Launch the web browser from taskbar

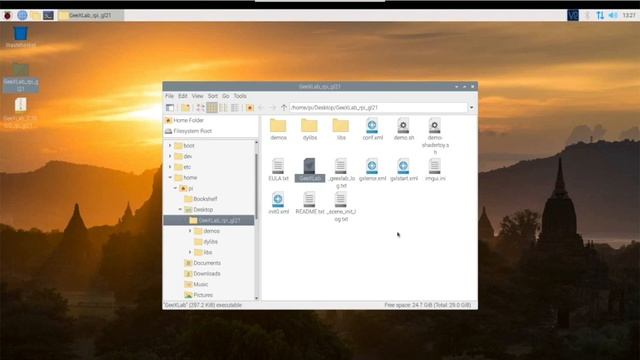pyautogui.click(x=22, y=16)
